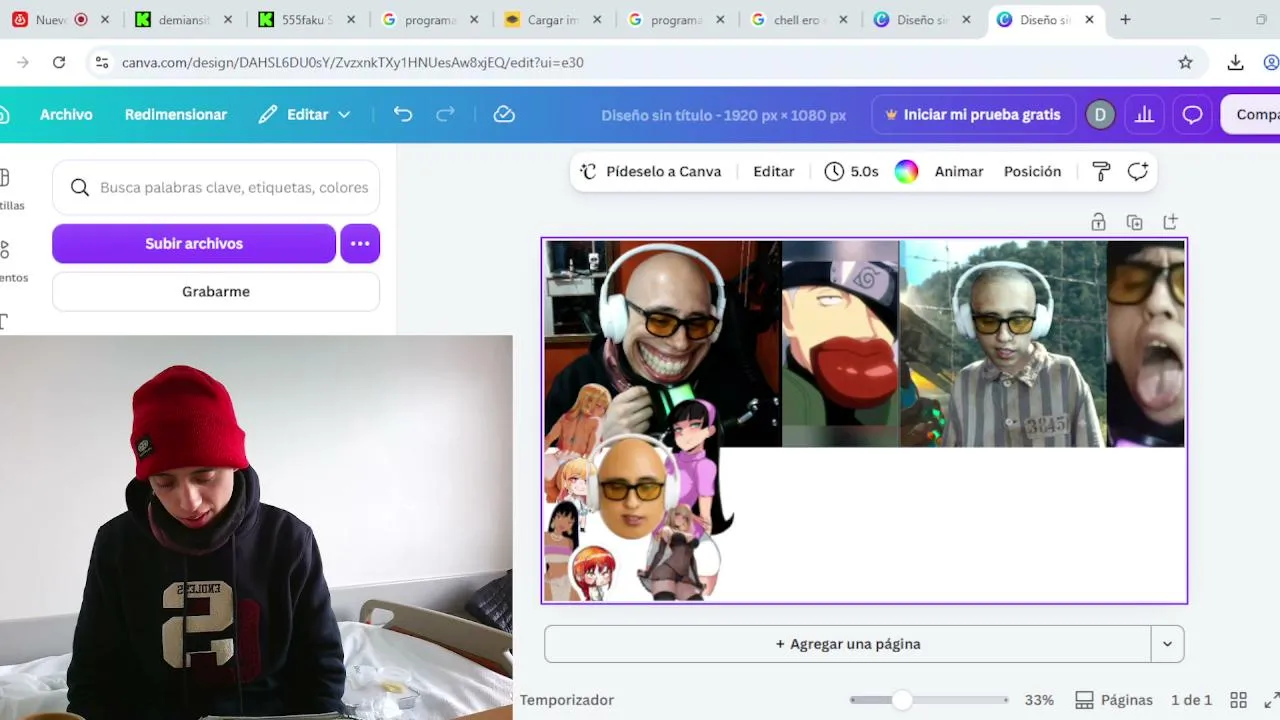Open the purple more options button

click(x=360, y=244)
